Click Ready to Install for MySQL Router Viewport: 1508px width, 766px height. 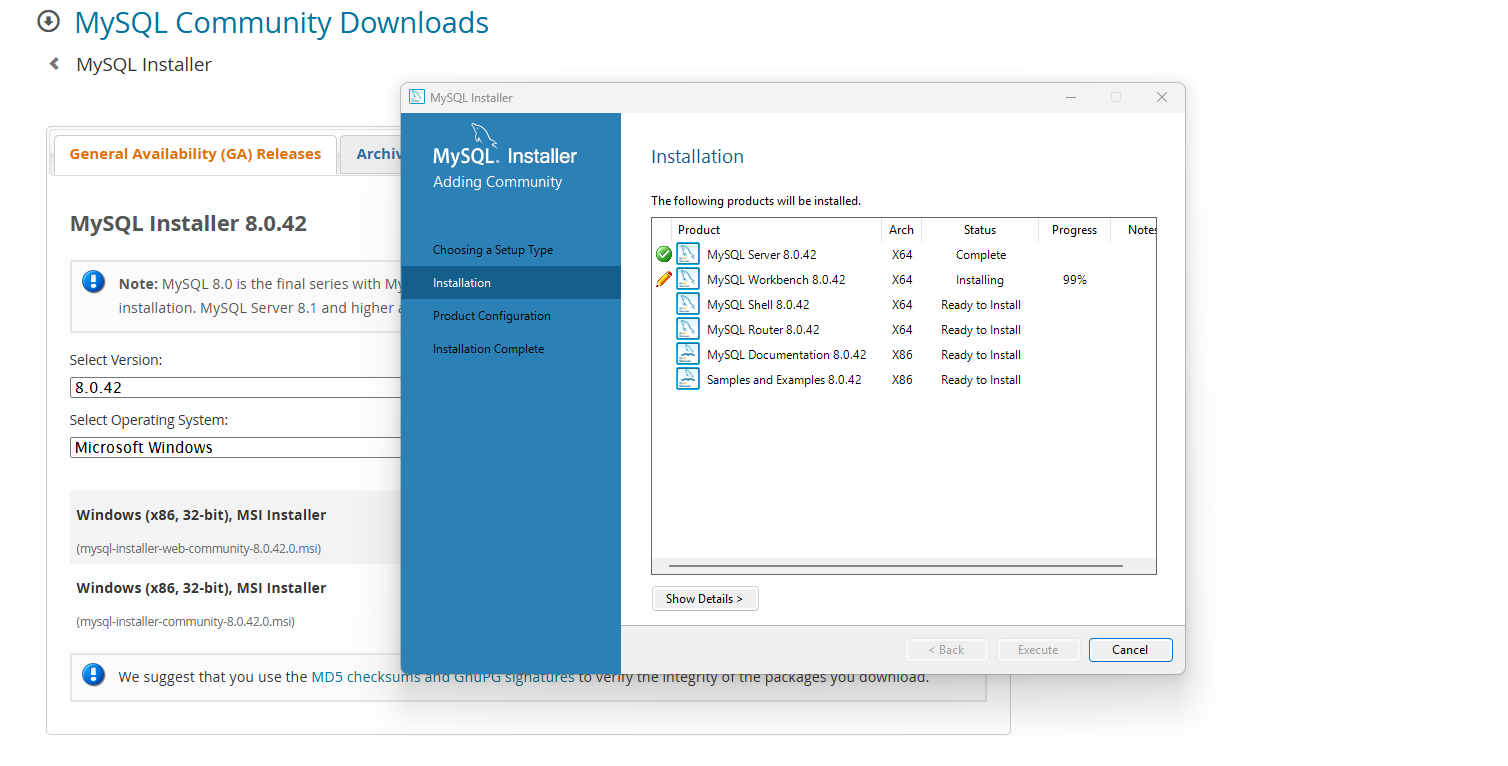point(981,330)
